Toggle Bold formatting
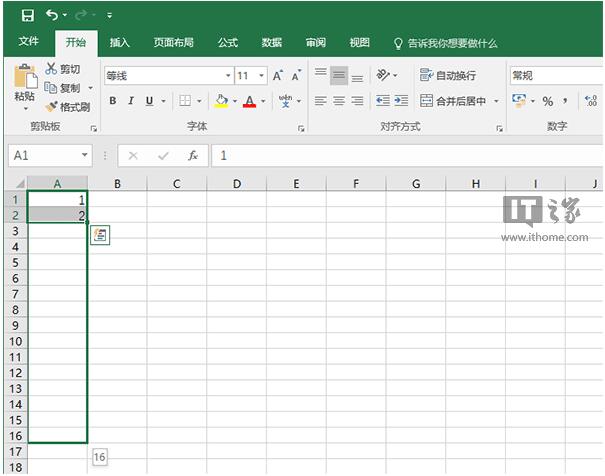The image size is (605, 476). coord(113,101)
